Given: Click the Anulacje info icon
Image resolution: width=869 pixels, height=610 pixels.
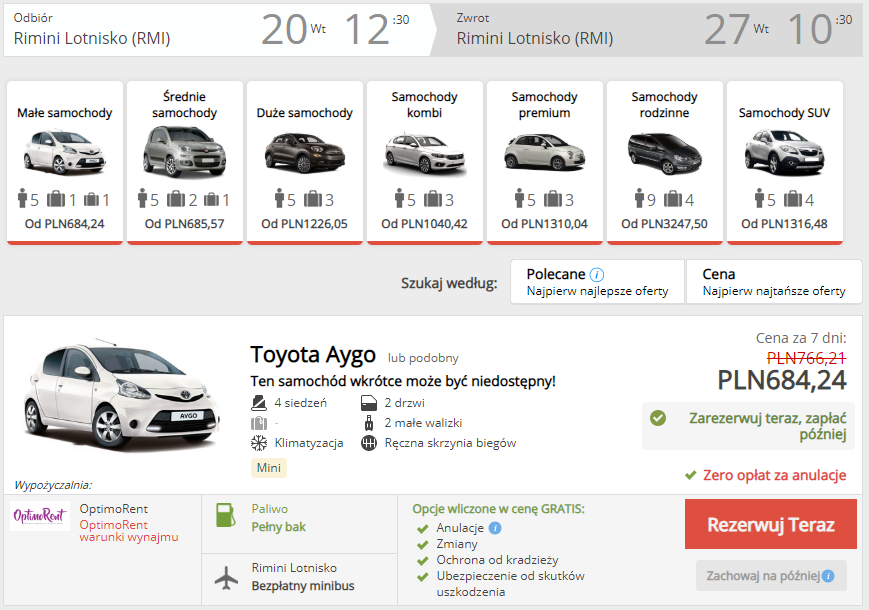Looking at the screenshot, I should [495, 528].
